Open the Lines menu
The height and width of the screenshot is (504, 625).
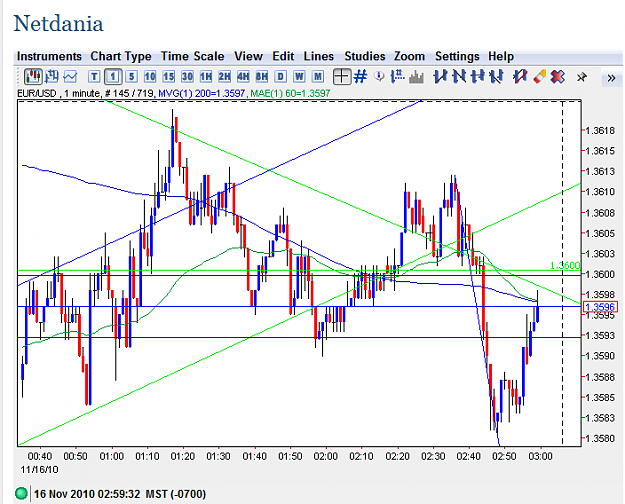pos(318,56)
